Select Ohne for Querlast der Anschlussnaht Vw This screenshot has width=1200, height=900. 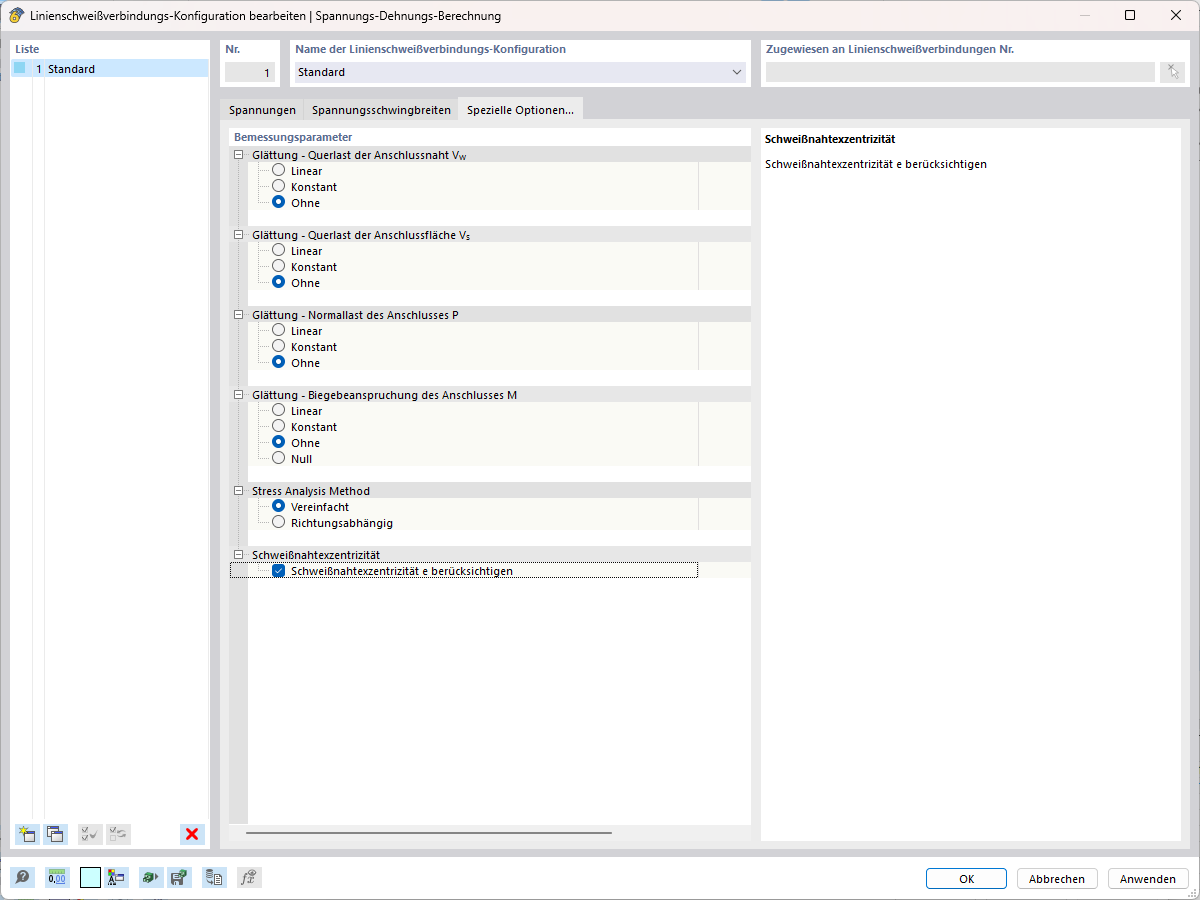278,203
